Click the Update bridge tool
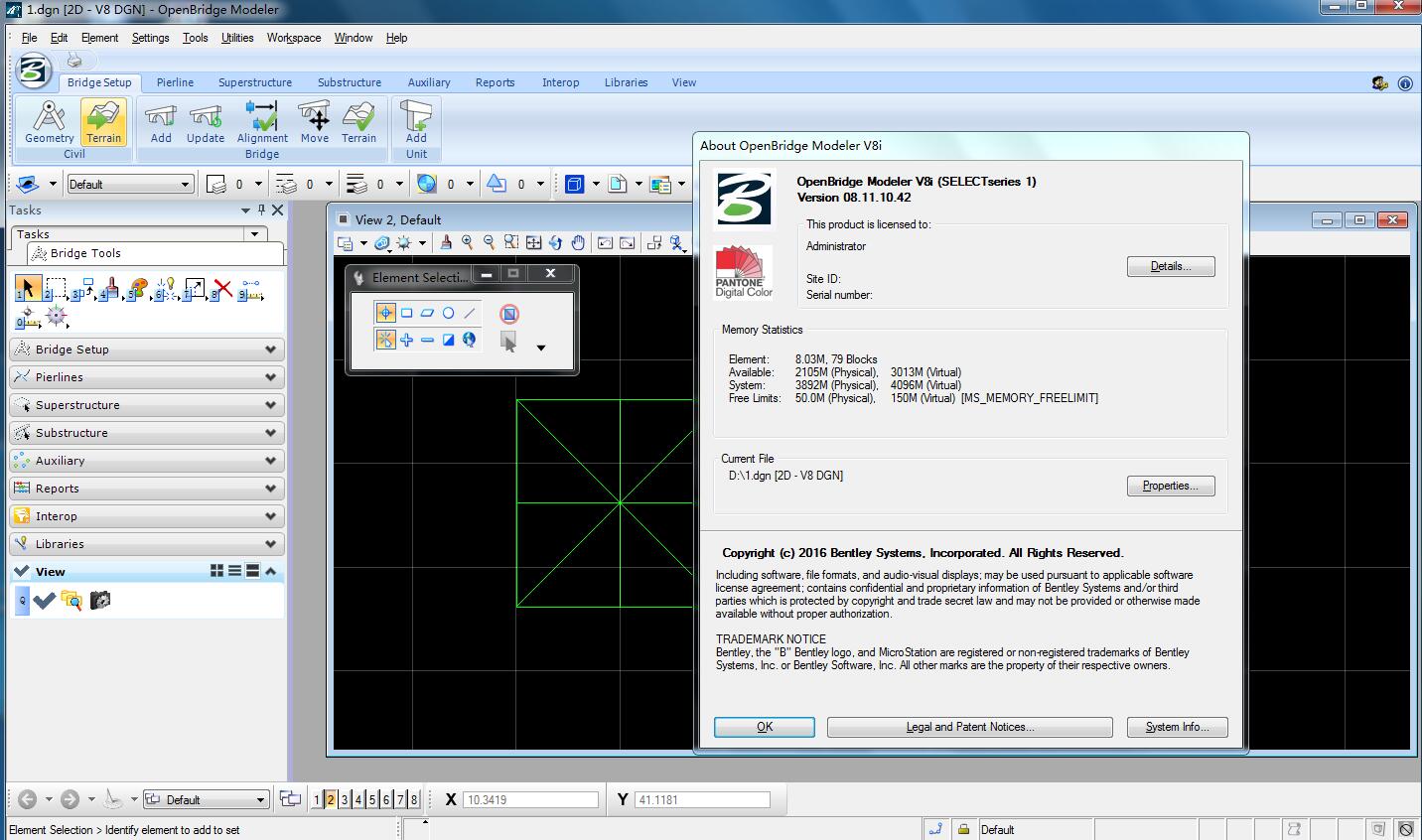Screen dimensions: 1422x840 [x=206, y=121]
